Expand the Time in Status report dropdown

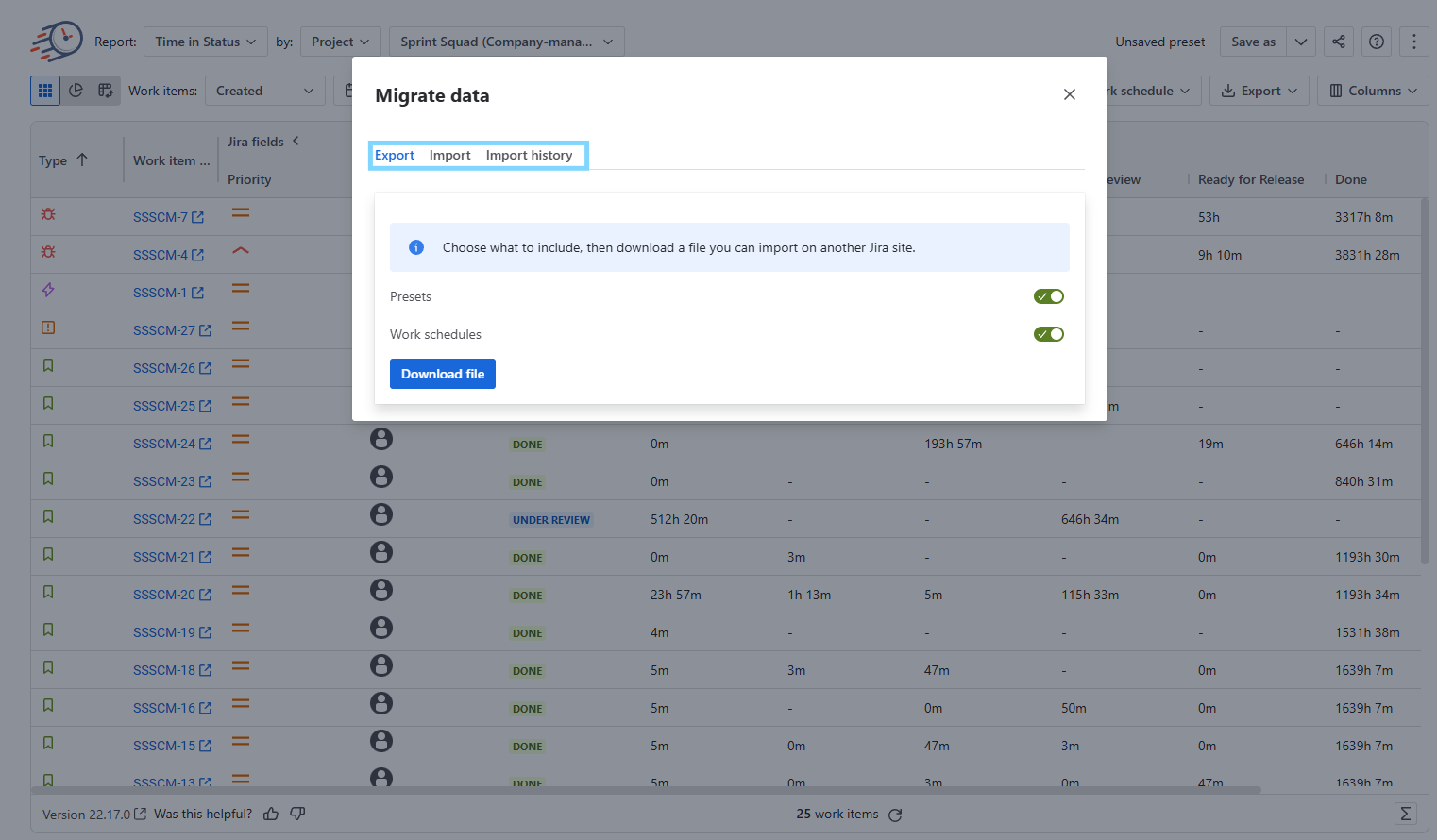(x=205, y=42)
